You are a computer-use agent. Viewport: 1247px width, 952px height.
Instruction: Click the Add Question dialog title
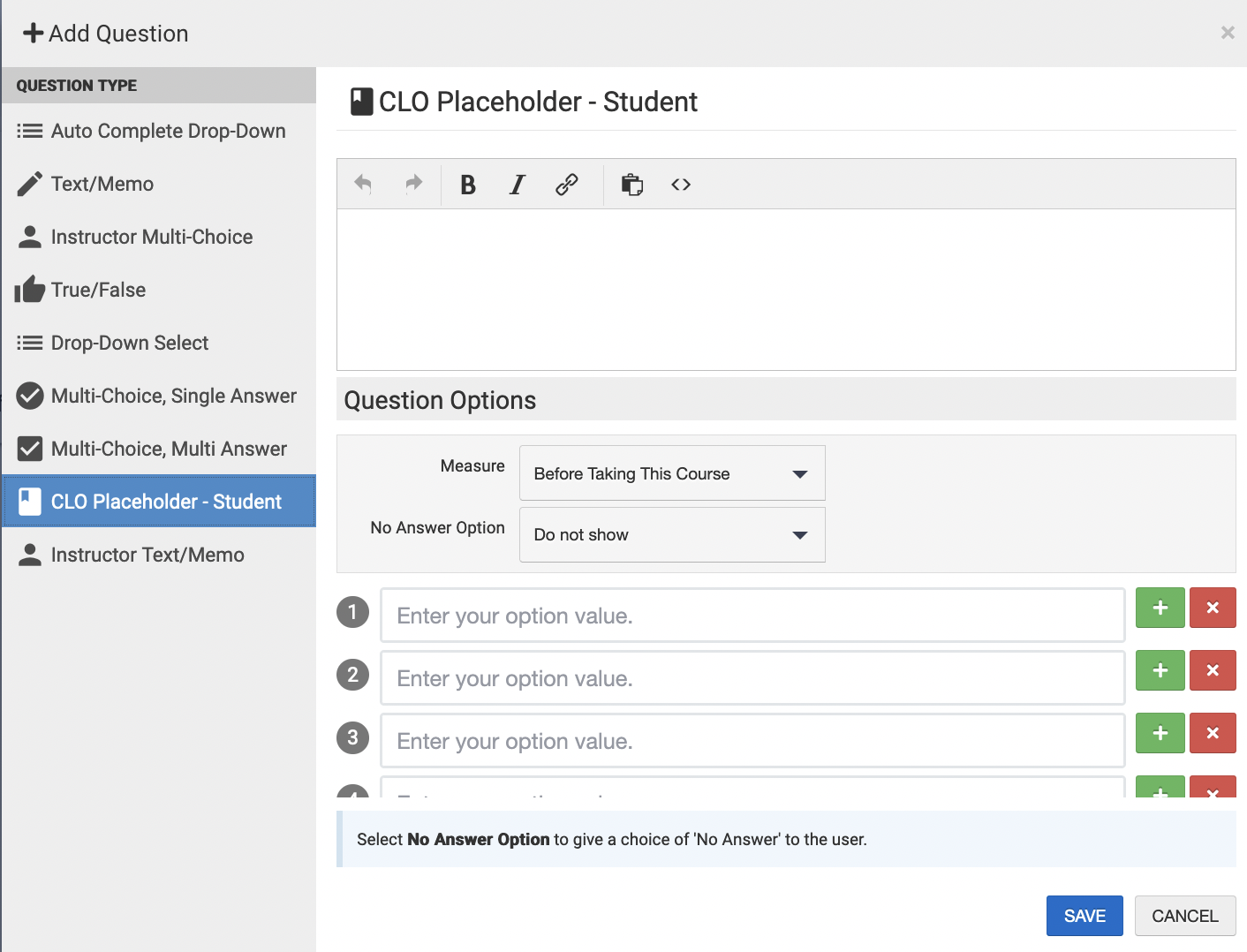(118, 34)
